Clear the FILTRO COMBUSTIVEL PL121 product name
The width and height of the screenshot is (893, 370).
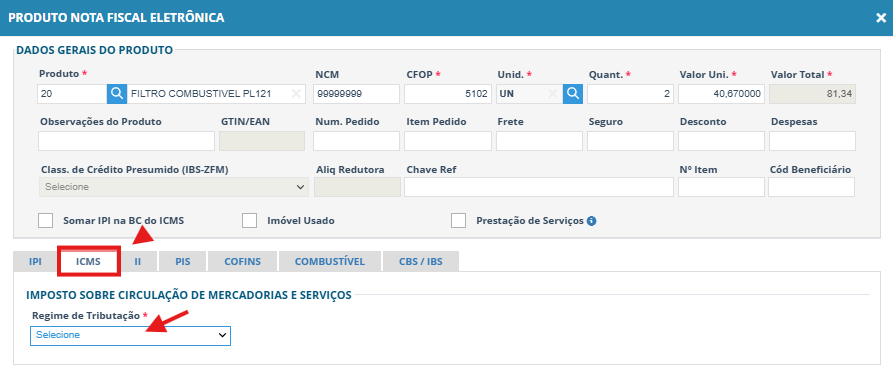coord(296,94)
